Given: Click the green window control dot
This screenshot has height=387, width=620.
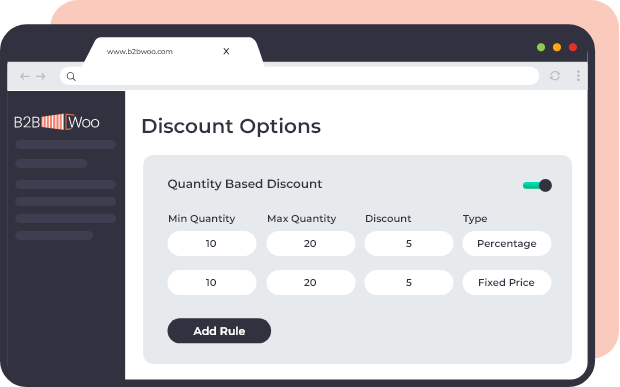Looking at the screenshot, I should tap(541, 47).
